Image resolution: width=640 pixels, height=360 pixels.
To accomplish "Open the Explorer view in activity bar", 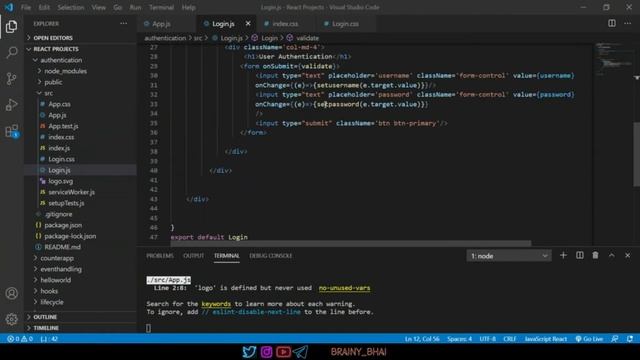I will (11, 27).
